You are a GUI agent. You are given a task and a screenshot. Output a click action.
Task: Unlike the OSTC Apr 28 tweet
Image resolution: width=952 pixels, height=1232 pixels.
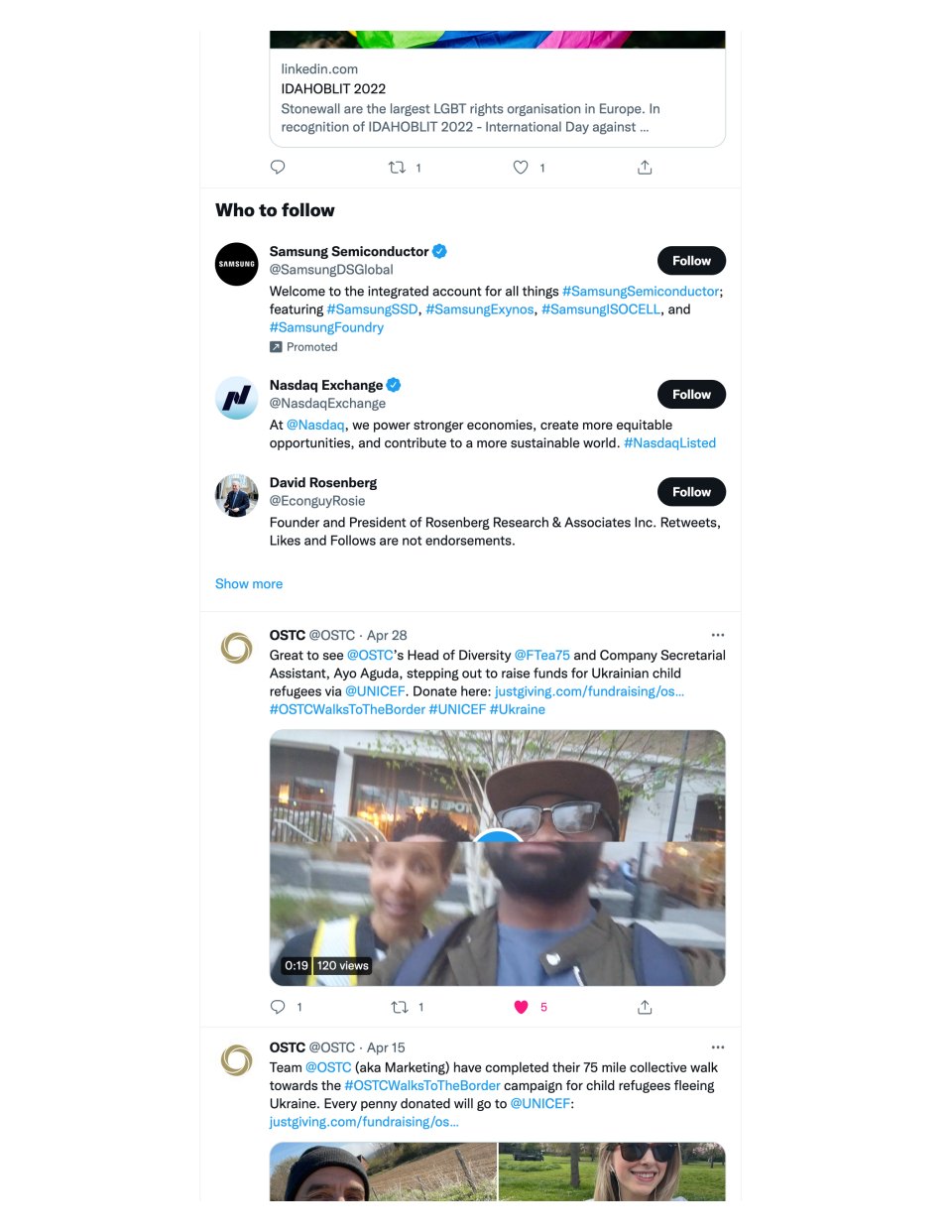click(x=522, y=1007)
